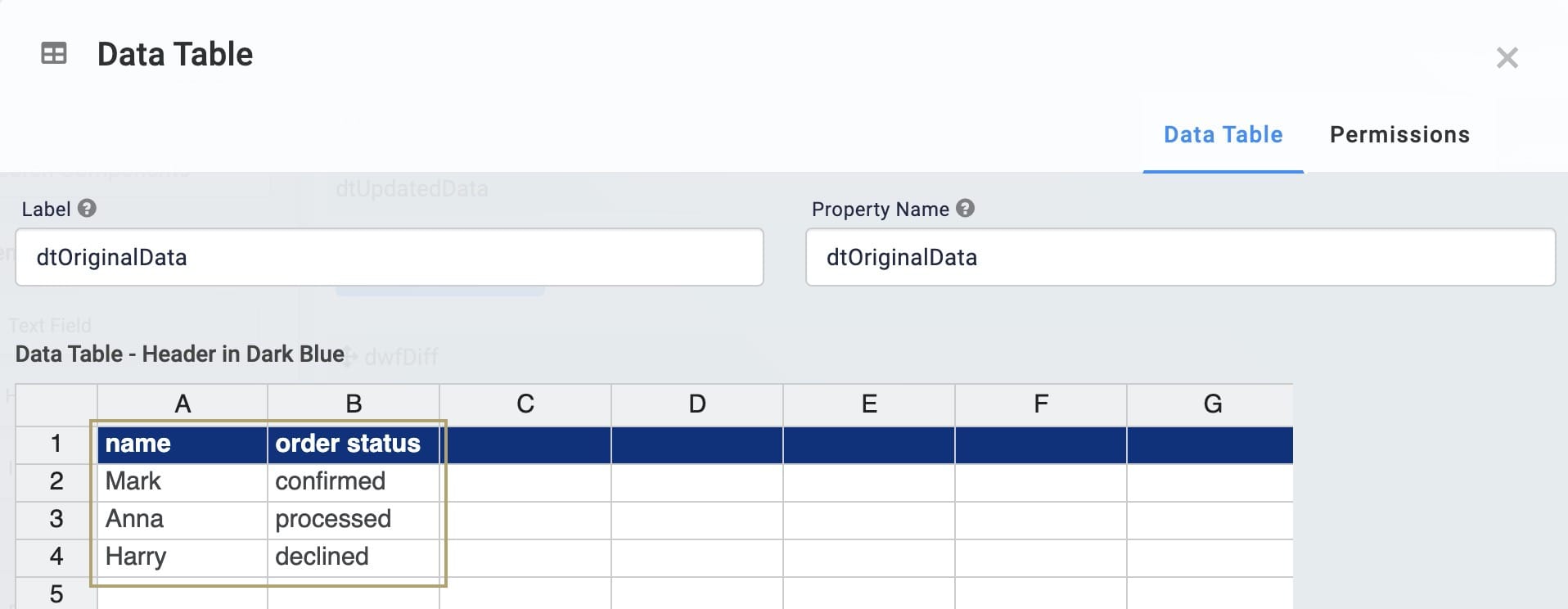This screenshot has height=609, width=1568.
Task: Click the 'order status' header cell
Action: 353,444
